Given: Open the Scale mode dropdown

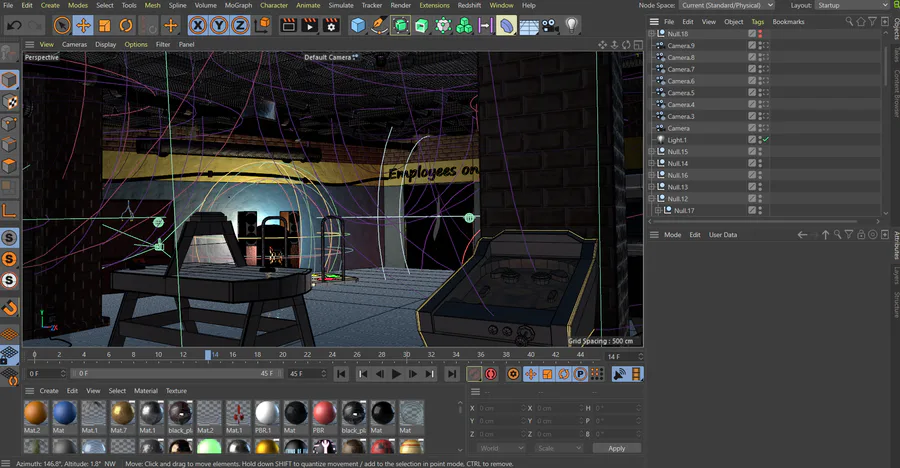Looking at the screenshot, I should point(558,448).
